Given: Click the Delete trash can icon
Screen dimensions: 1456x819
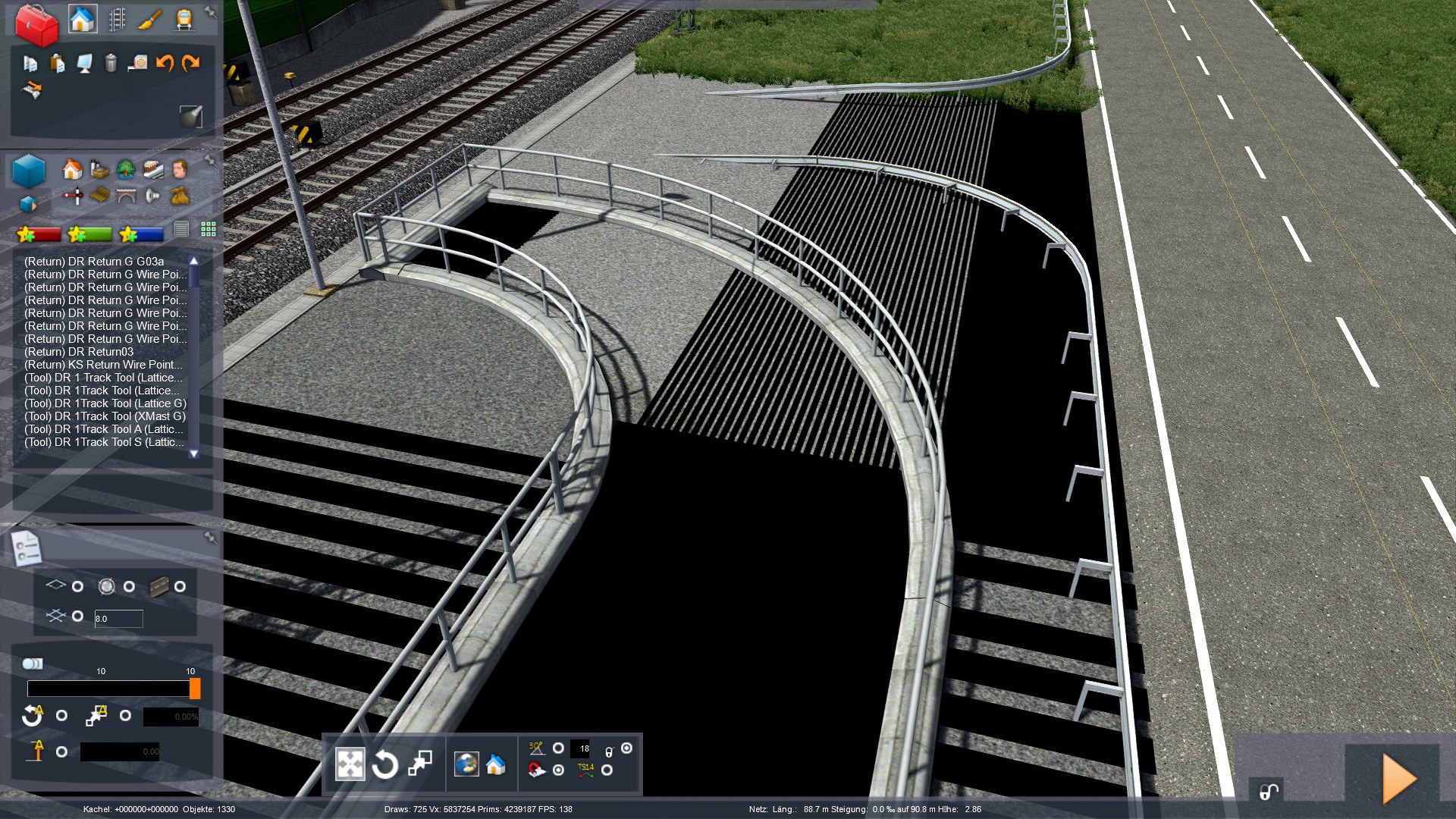Looking at the screenshot, I should (111, 63).
